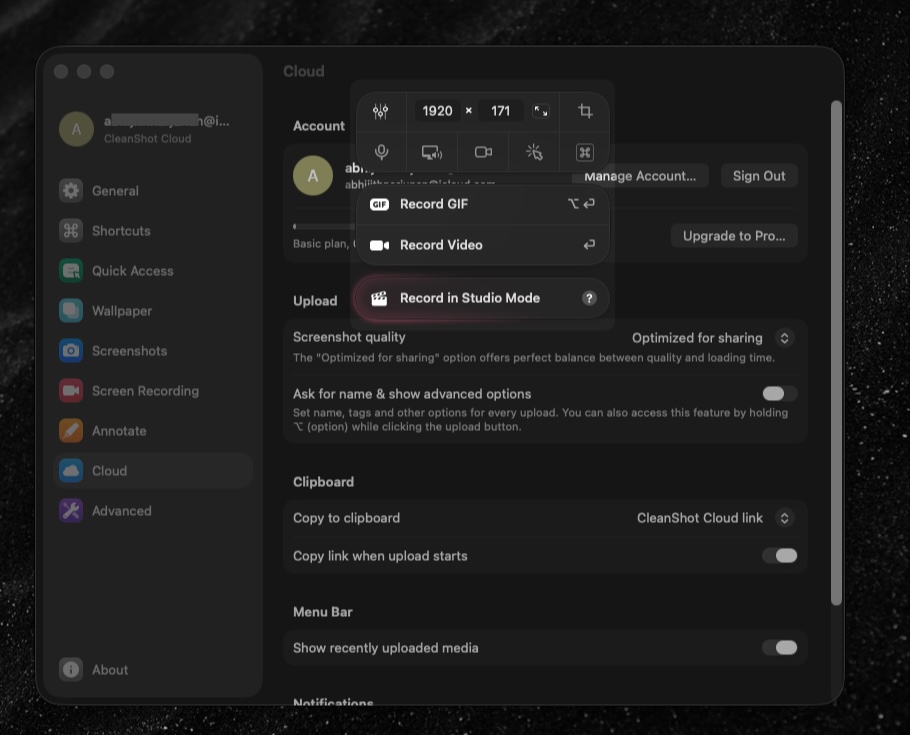This screenshot has height=735, width=910.
Task: Click the clapperboard Studio Mode icon
Action: pos(379,298)
